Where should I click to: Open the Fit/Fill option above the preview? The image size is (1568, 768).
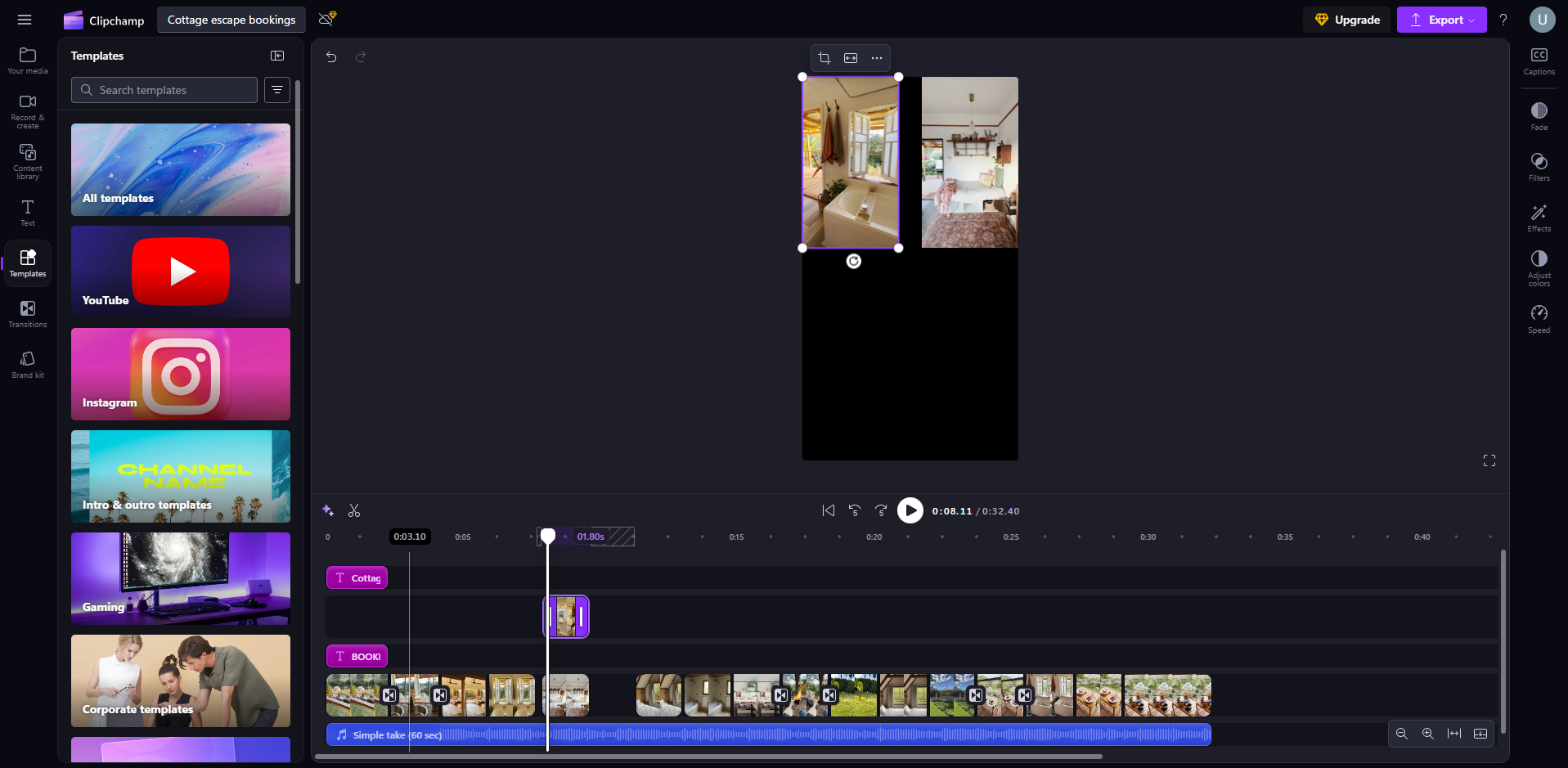[x=851, y=57]
